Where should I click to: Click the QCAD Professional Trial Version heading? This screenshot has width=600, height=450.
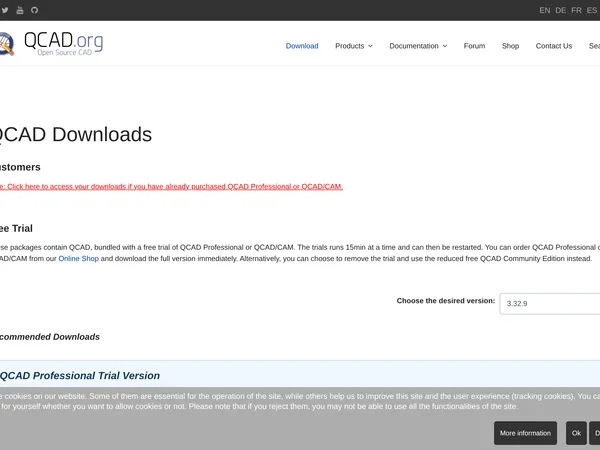(x=80, y=375)
